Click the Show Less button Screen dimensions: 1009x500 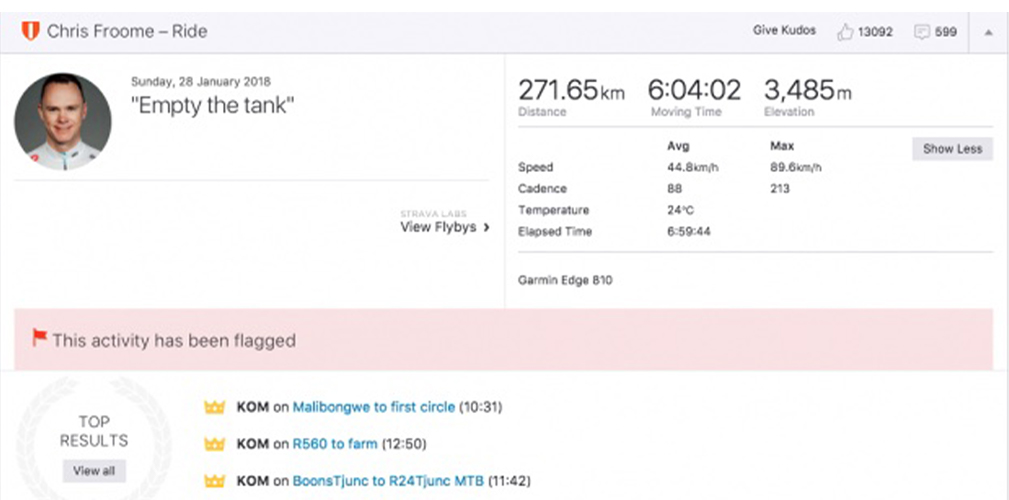coord(951,149)
